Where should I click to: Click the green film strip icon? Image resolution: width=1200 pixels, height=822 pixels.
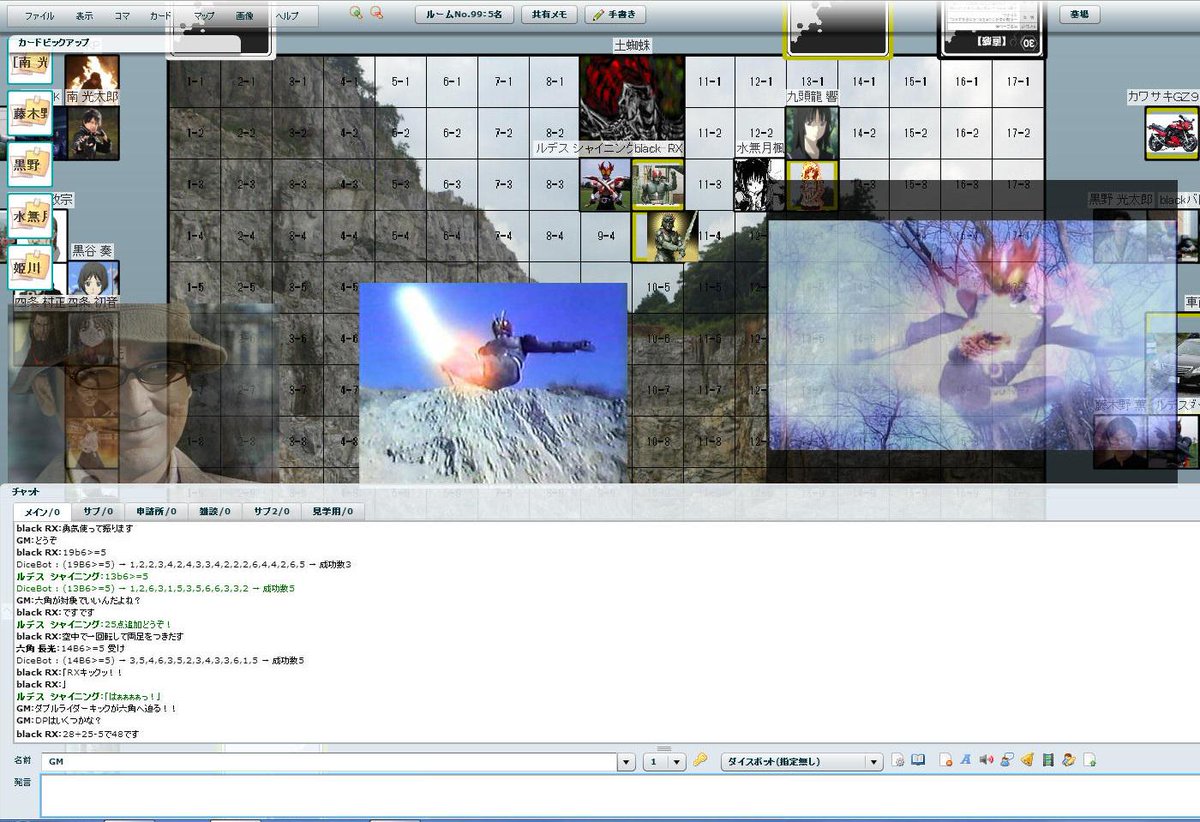pos(1048,760)
